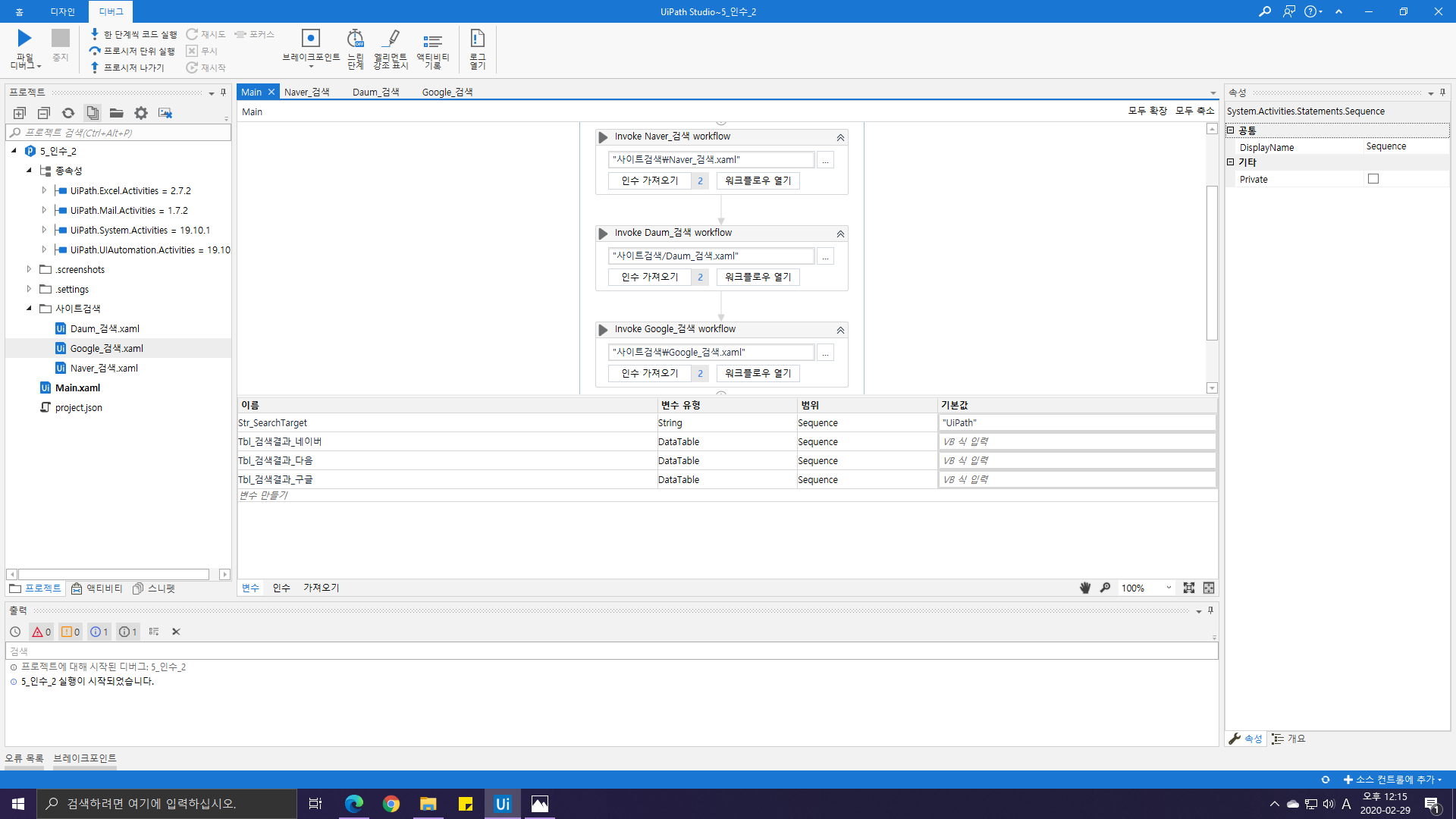The height and width of the screenshot is (819, 1456).
Task: Click the project refresh icon
Action: (68, 113)
